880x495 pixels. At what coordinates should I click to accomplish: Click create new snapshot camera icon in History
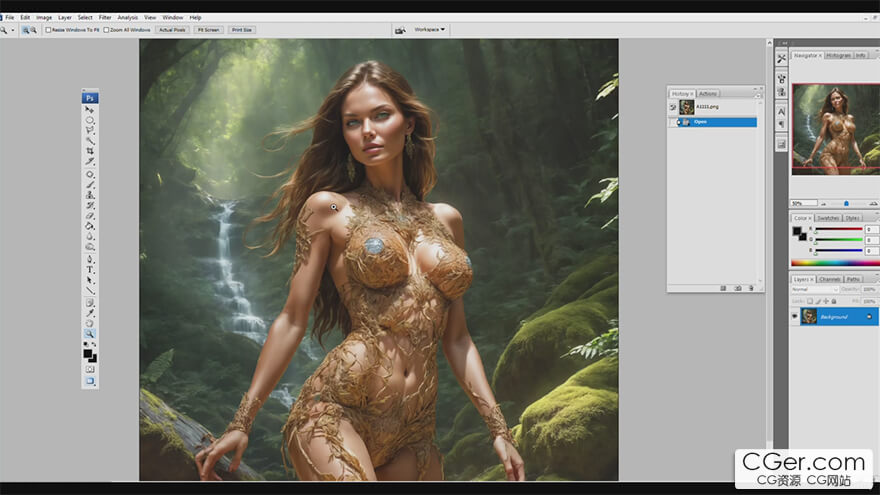coord(737,288)
